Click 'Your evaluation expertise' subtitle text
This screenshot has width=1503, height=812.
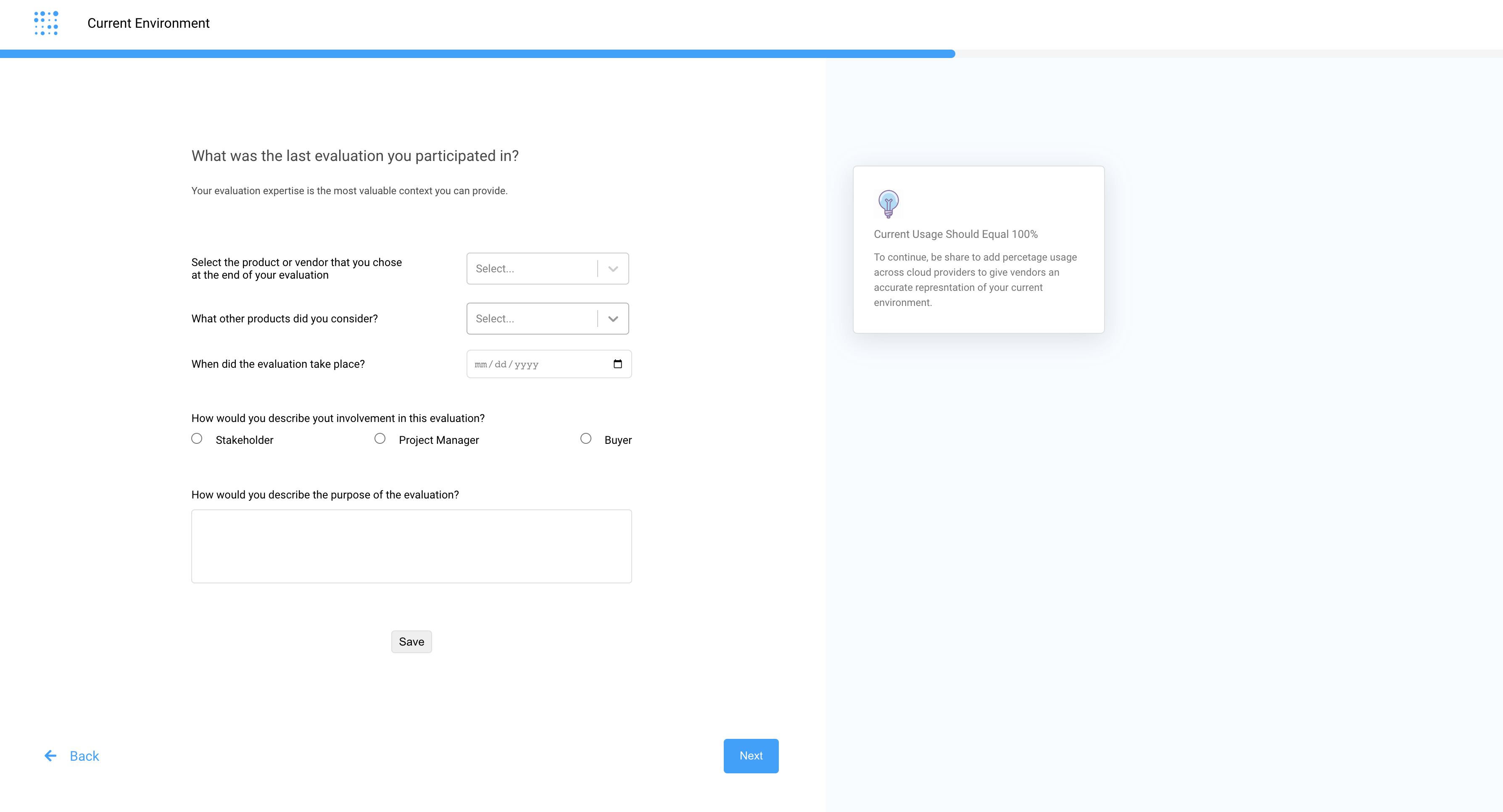point(350,191)
